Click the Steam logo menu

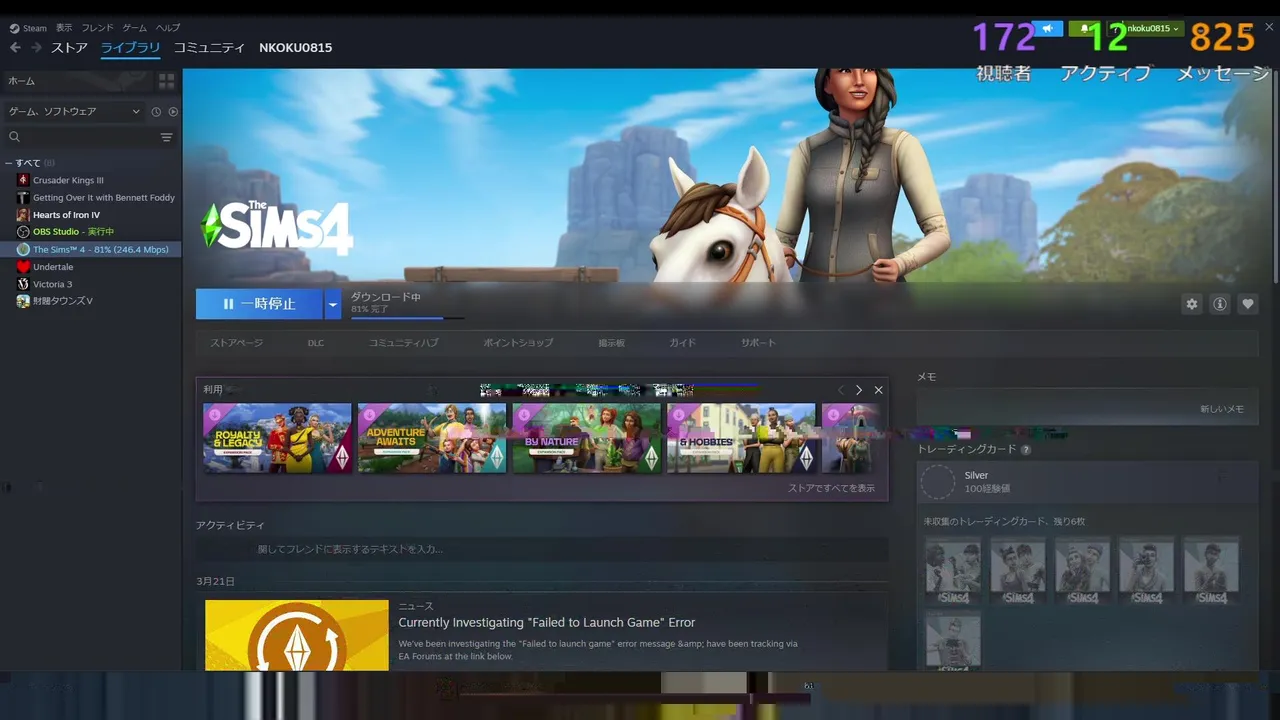pyautogui.click(x=14, y=28)
